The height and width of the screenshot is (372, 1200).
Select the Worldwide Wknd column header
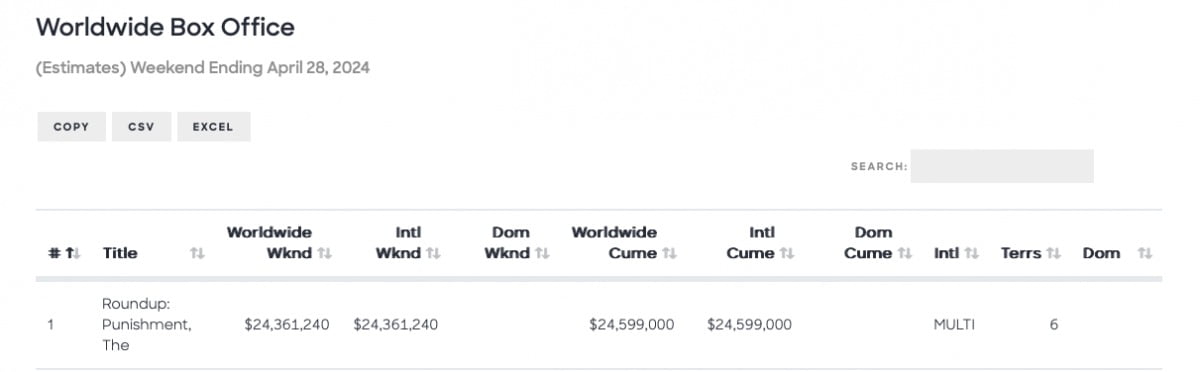(269, 243)
